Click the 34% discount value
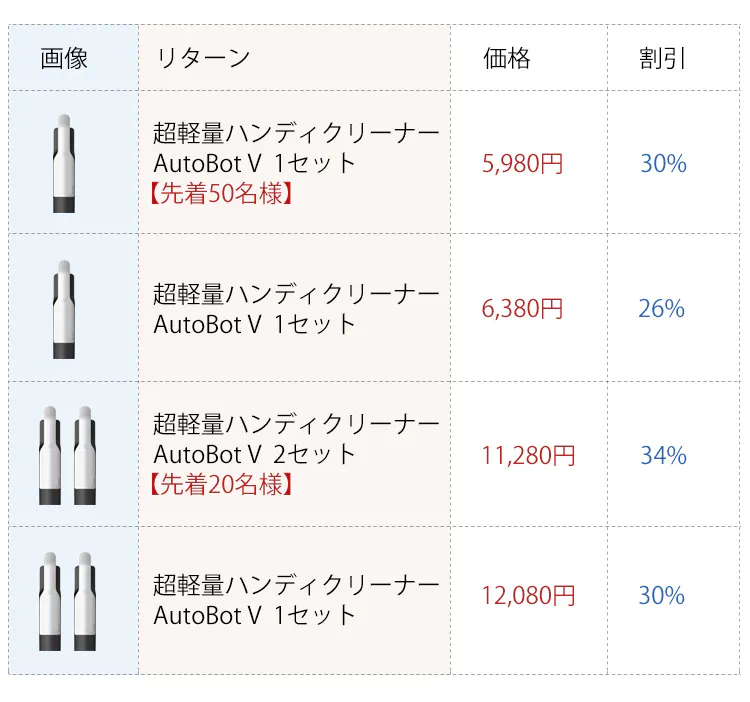The width and height of the screenshot is (750, 702). click(x=663, y=456)
